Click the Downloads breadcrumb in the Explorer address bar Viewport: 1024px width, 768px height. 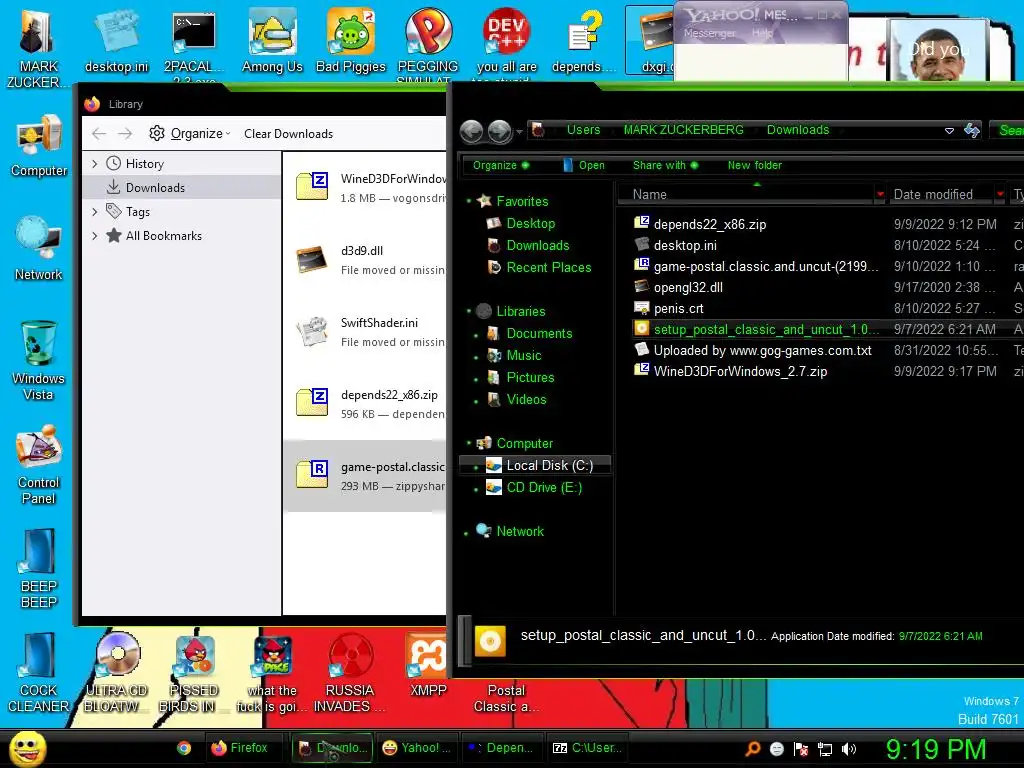pyautogui.click(x=797, y=129)
